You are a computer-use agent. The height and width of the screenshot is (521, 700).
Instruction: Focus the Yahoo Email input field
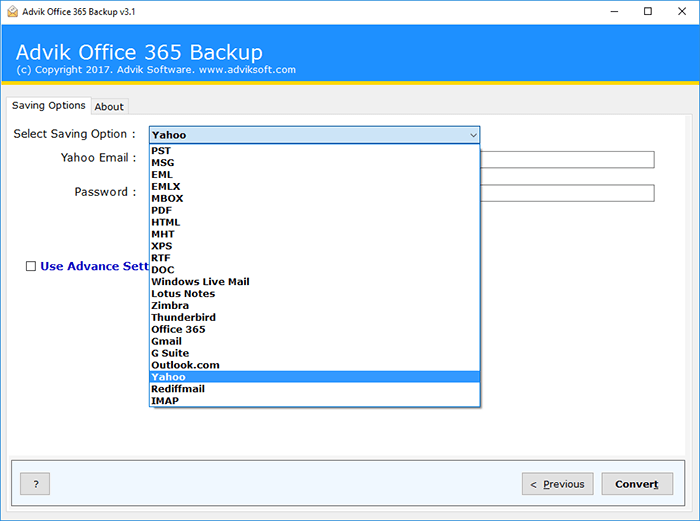[x=567, y=159]
